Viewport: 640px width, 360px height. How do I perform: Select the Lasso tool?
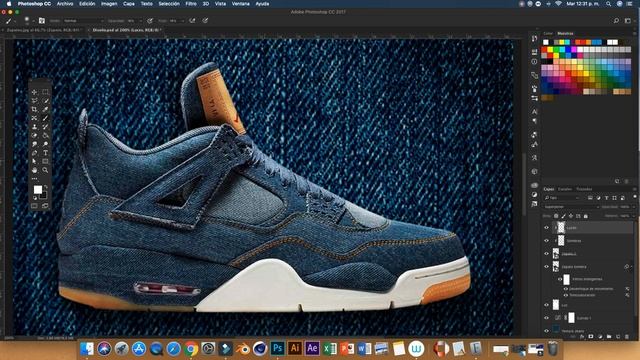(34, 101)
